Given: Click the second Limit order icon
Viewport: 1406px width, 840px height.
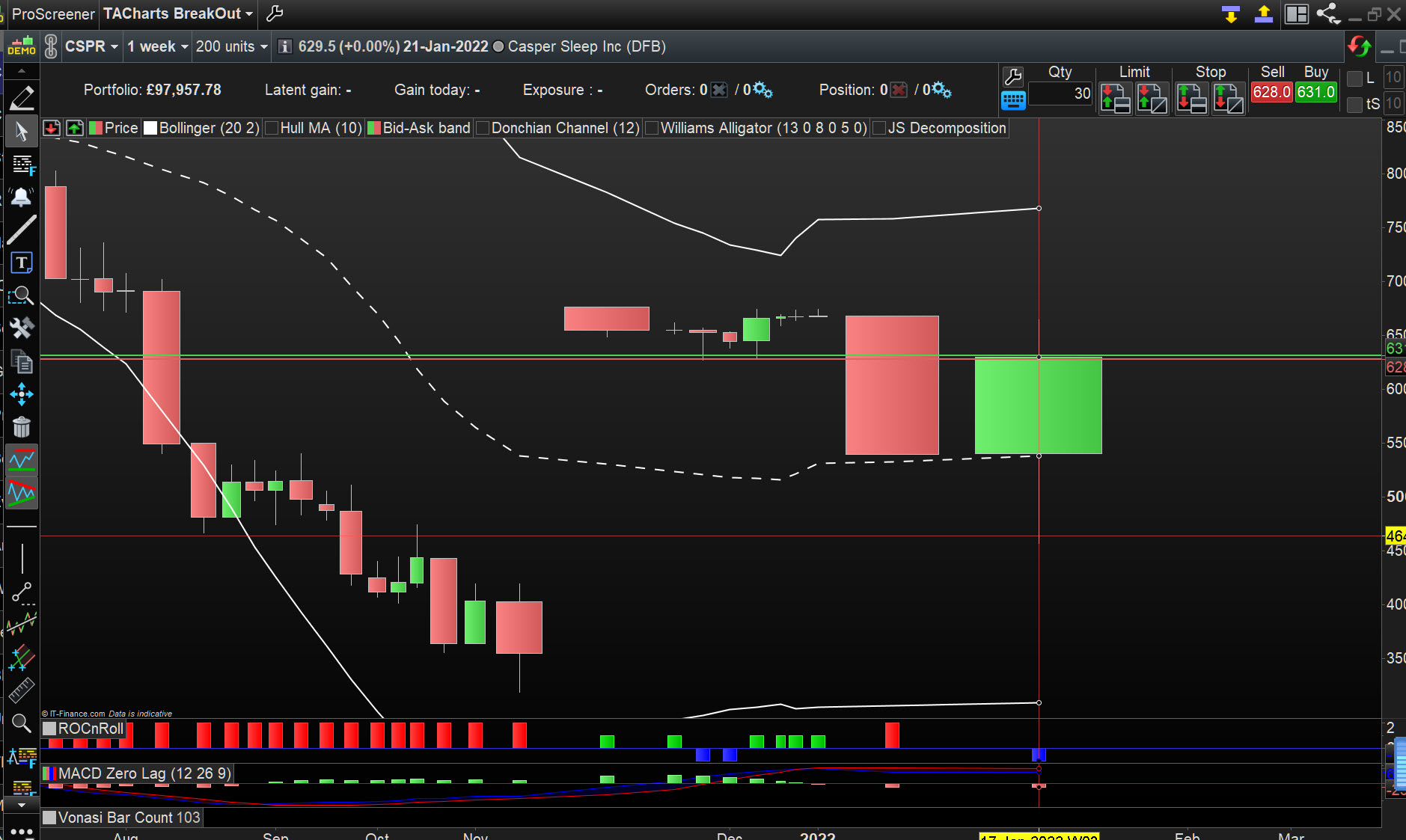Looking at the screenshot, I should (x=1152, y=98).
